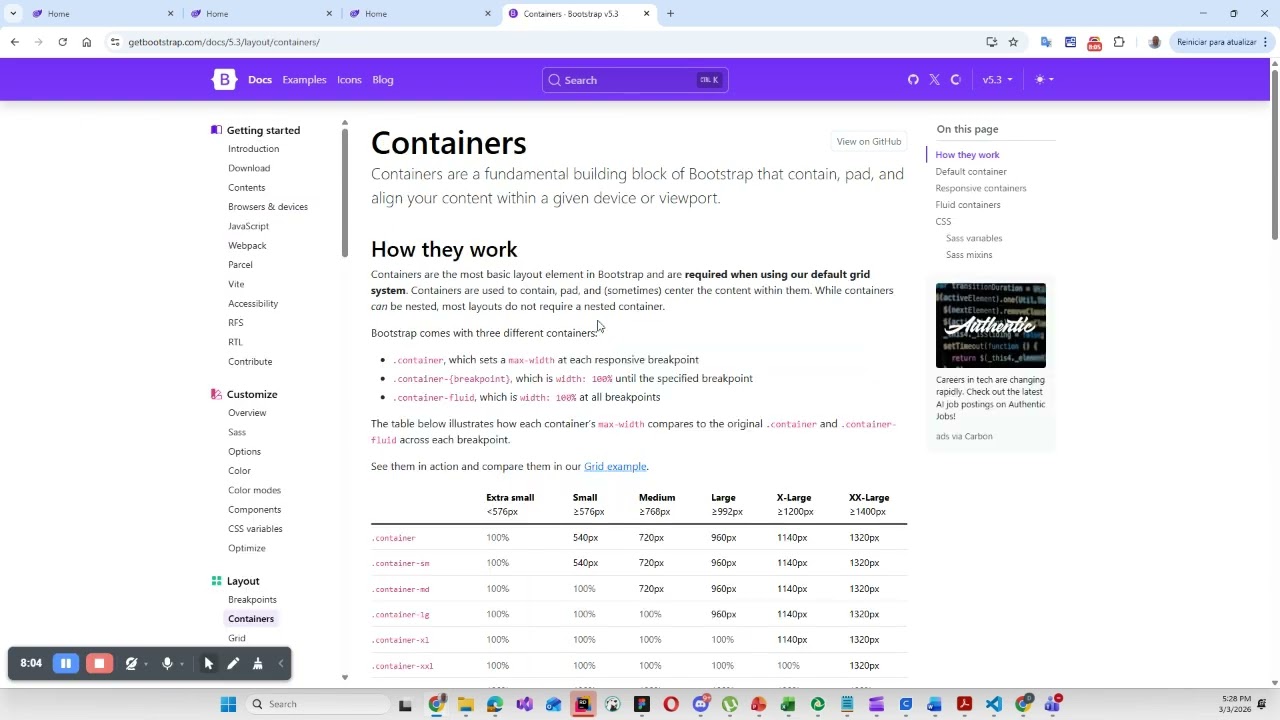The image size is (1280, 720).
Task: Click the Authentic Jobs ad image
Action: 991,325
